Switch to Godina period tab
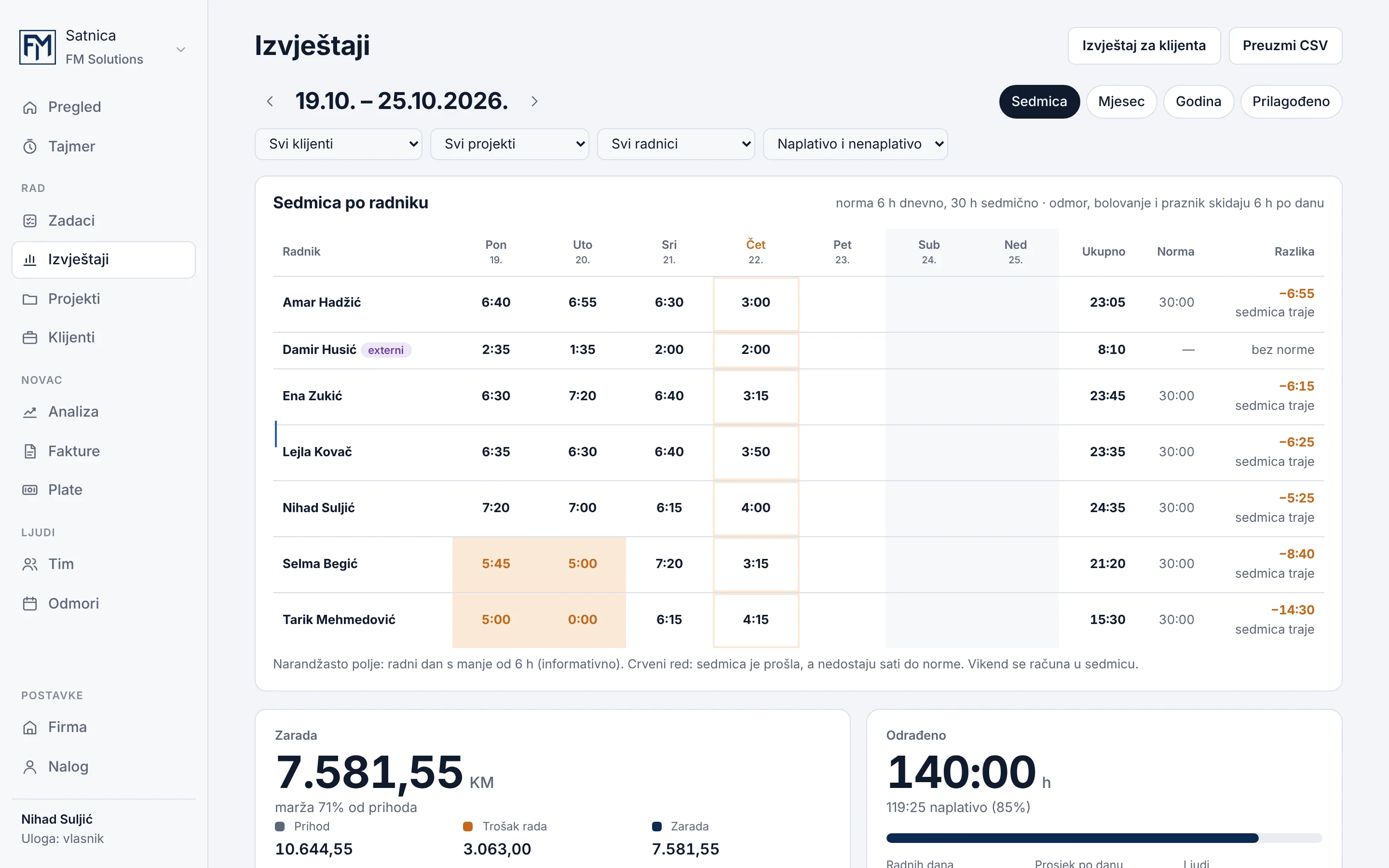The height and width of the screenshot is (868, 1389). tap(1198, 102)
